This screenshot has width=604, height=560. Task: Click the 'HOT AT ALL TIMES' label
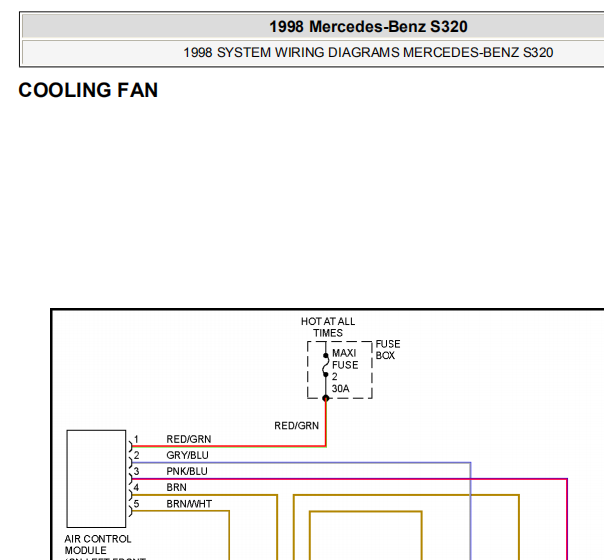point(328,327)
